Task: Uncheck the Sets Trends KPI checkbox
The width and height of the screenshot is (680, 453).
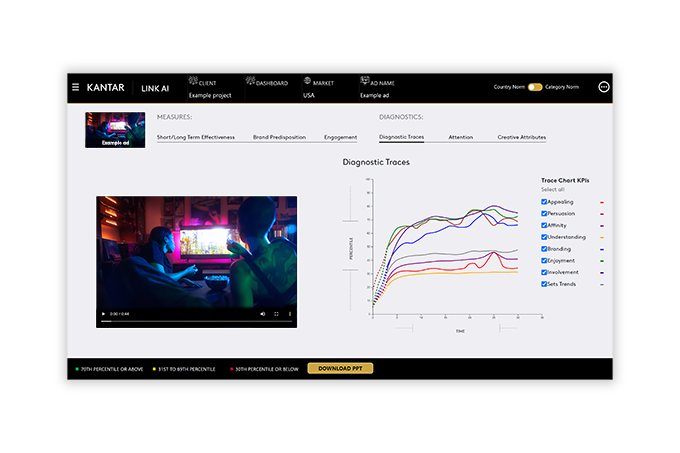Action: pyautogui.click(x=544, y=284)
